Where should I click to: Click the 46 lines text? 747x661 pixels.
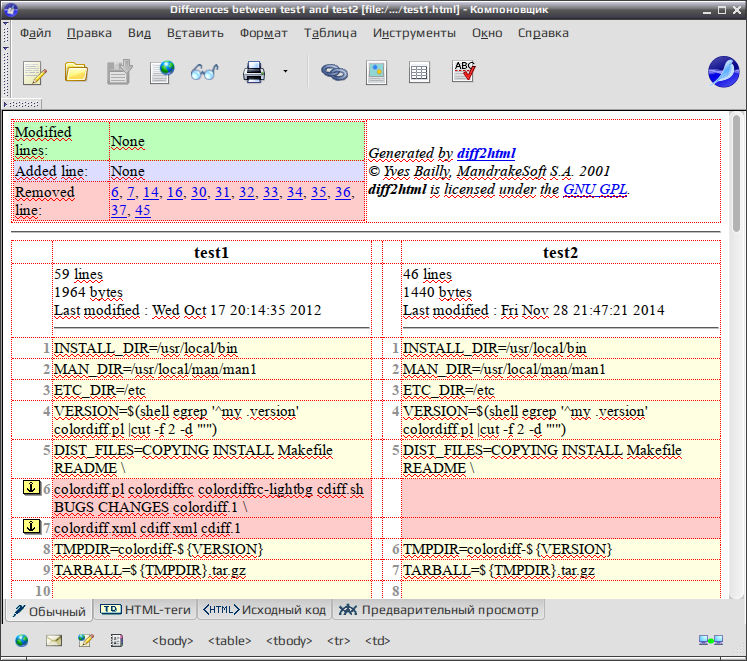click(x=427, y=274)
